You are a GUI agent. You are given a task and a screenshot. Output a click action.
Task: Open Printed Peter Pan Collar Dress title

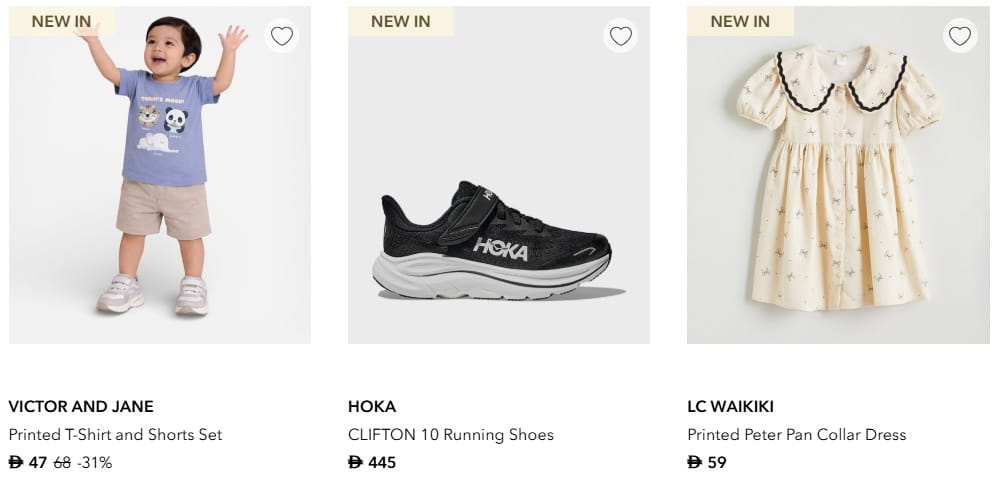796,435
